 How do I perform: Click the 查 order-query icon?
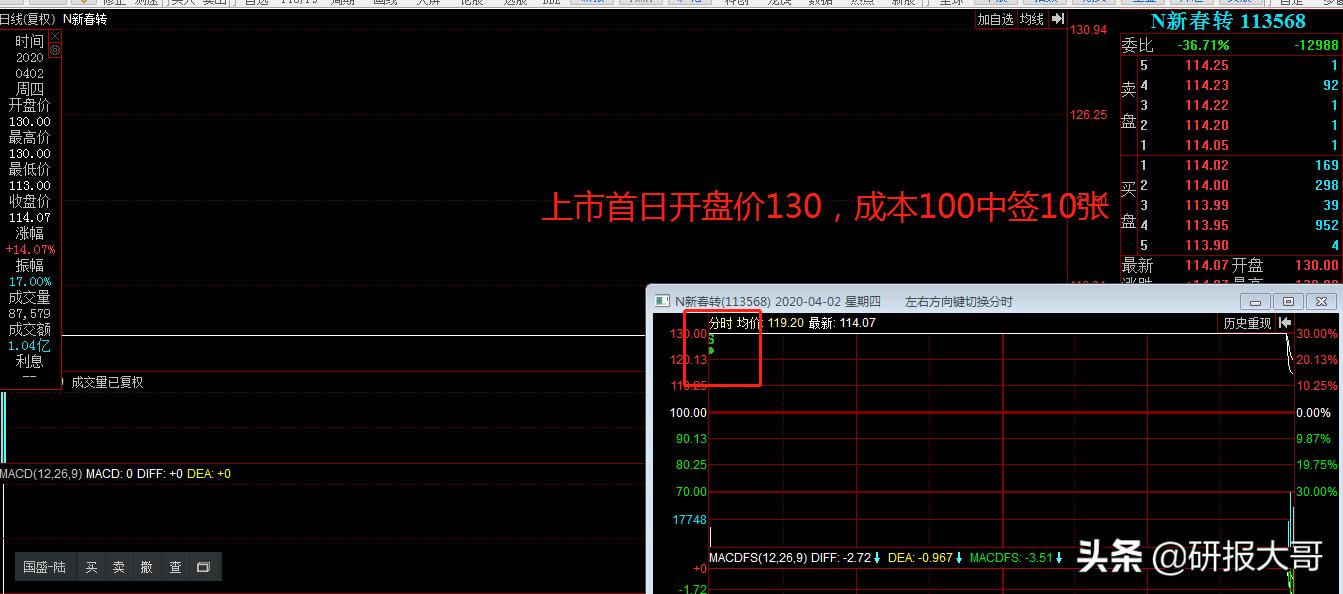(177, 566)
